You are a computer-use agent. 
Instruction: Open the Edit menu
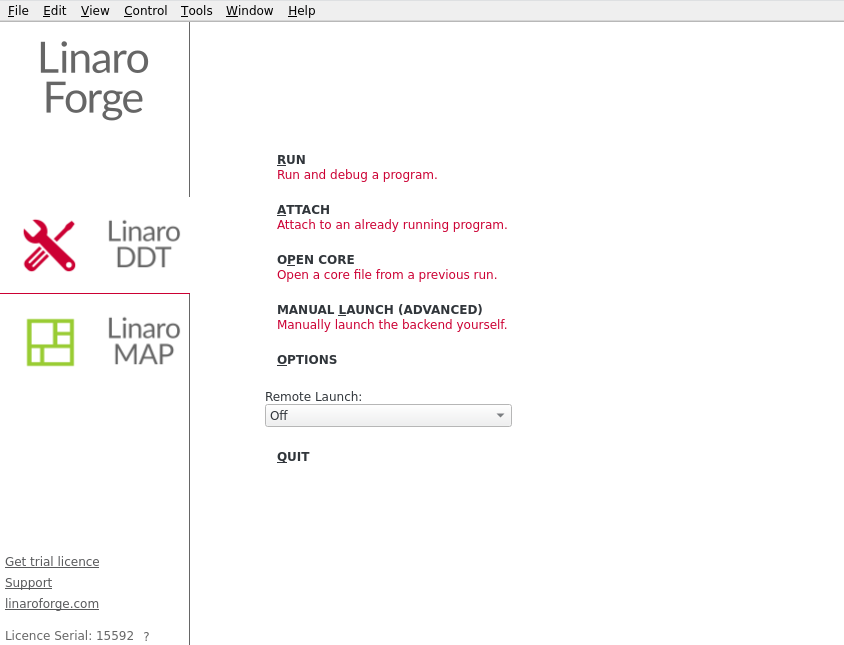pos(54,11)
